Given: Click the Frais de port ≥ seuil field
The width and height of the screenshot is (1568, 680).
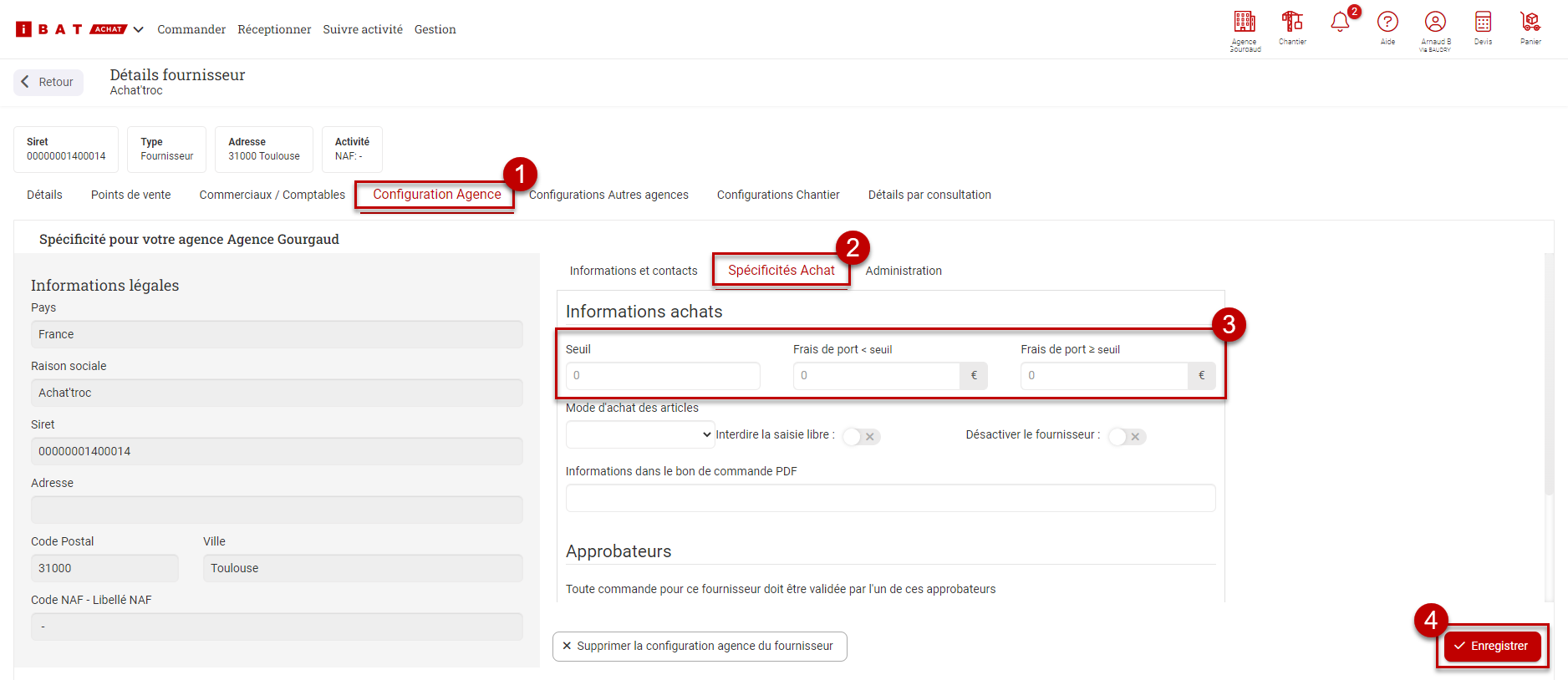Looking at the screenshot, I should coord(1104,376).
